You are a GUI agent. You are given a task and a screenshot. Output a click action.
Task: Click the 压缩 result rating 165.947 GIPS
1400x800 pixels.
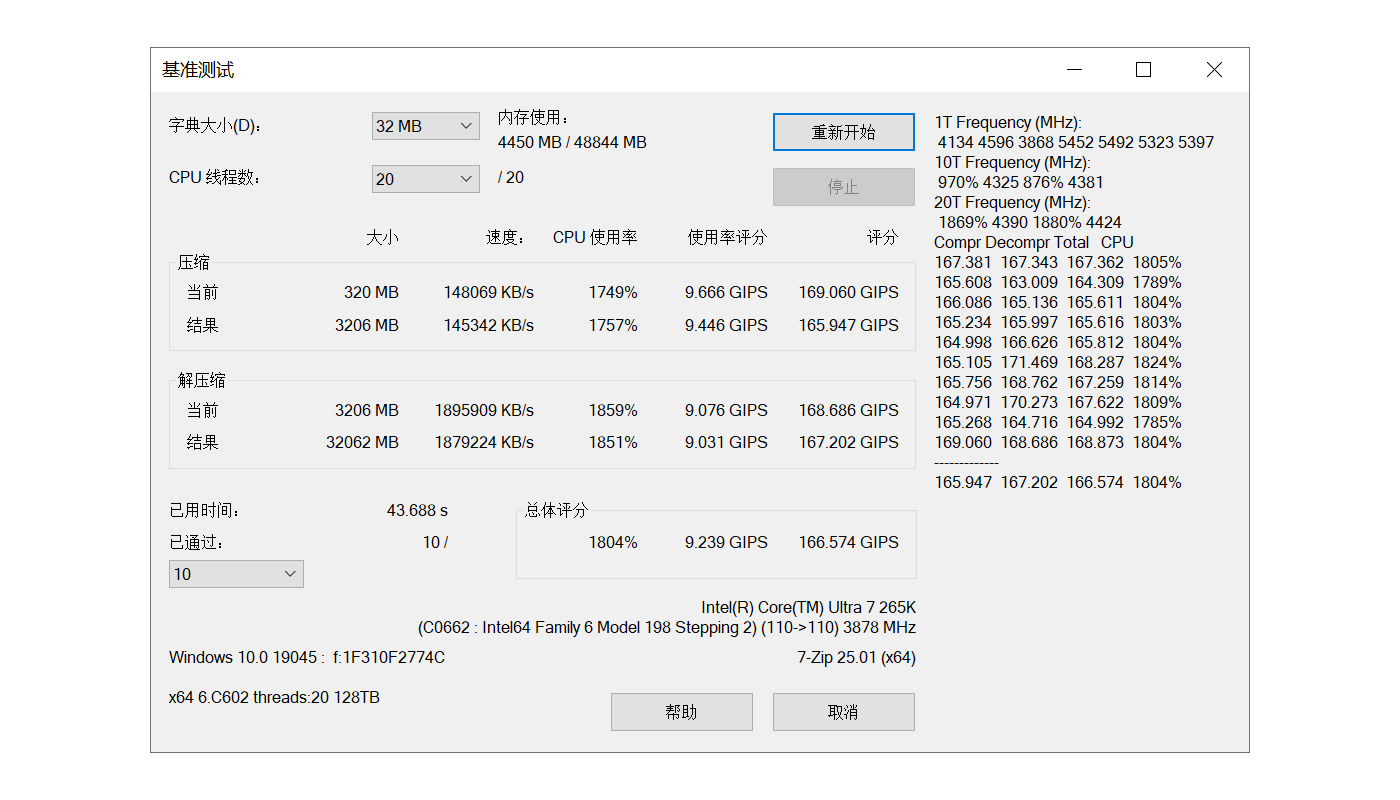(848, 325)
